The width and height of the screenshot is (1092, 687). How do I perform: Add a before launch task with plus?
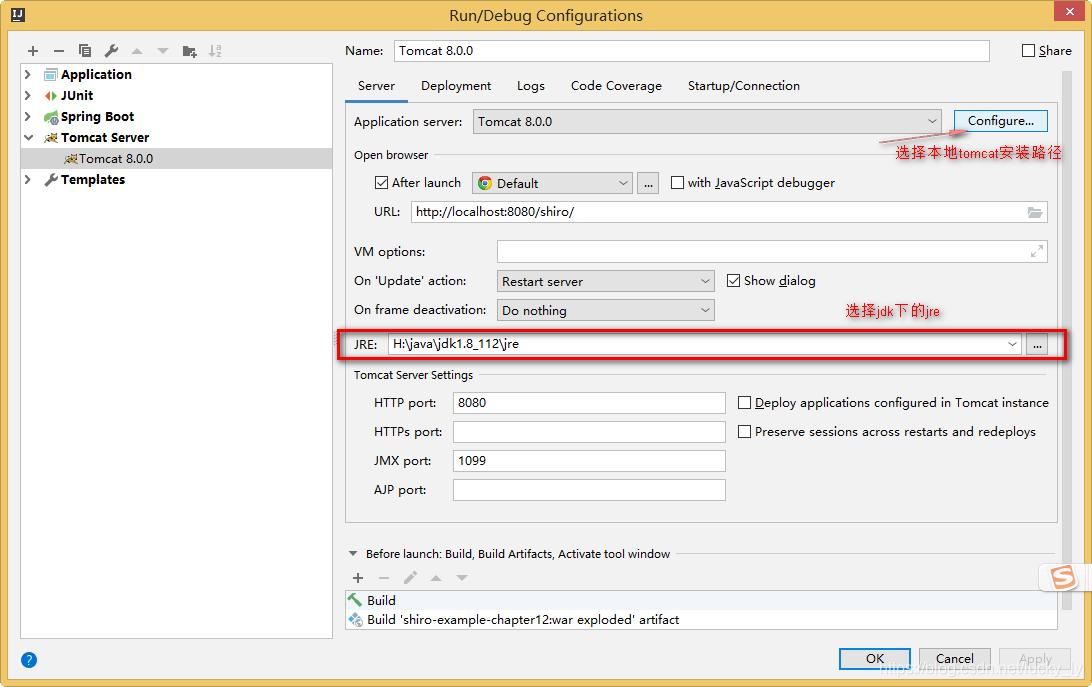tap(358, 578)
